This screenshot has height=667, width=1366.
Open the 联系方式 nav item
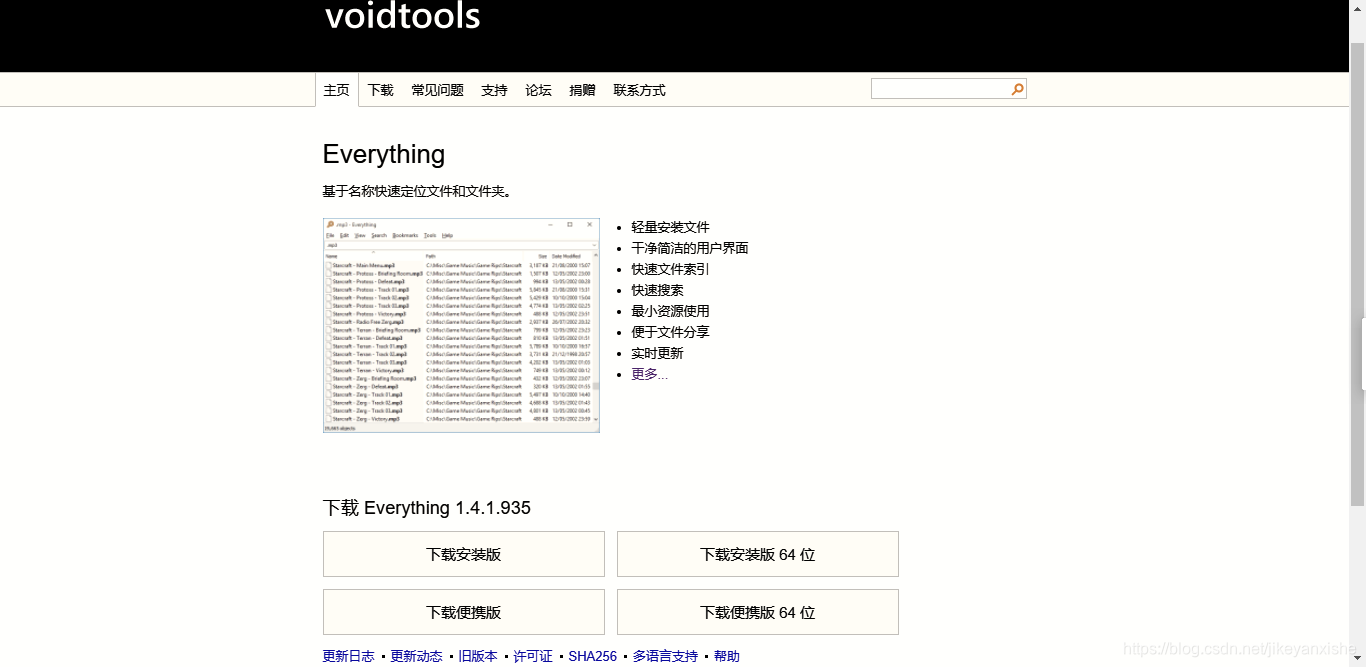coord(640,90)
